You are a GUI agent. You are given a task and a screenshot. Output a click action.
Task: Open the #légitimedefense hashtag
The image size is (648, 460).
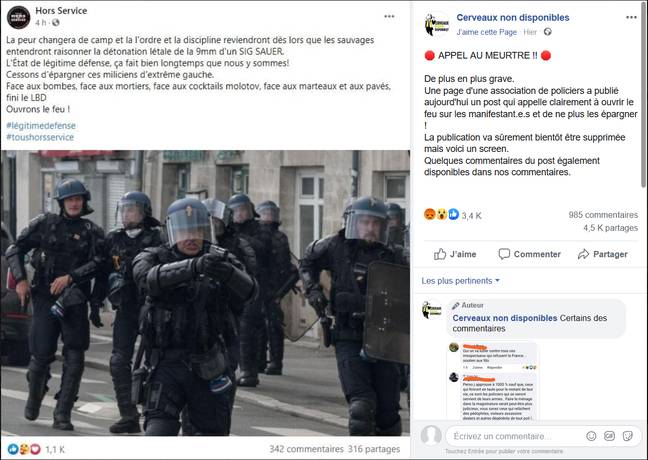(x=41, y=126)
